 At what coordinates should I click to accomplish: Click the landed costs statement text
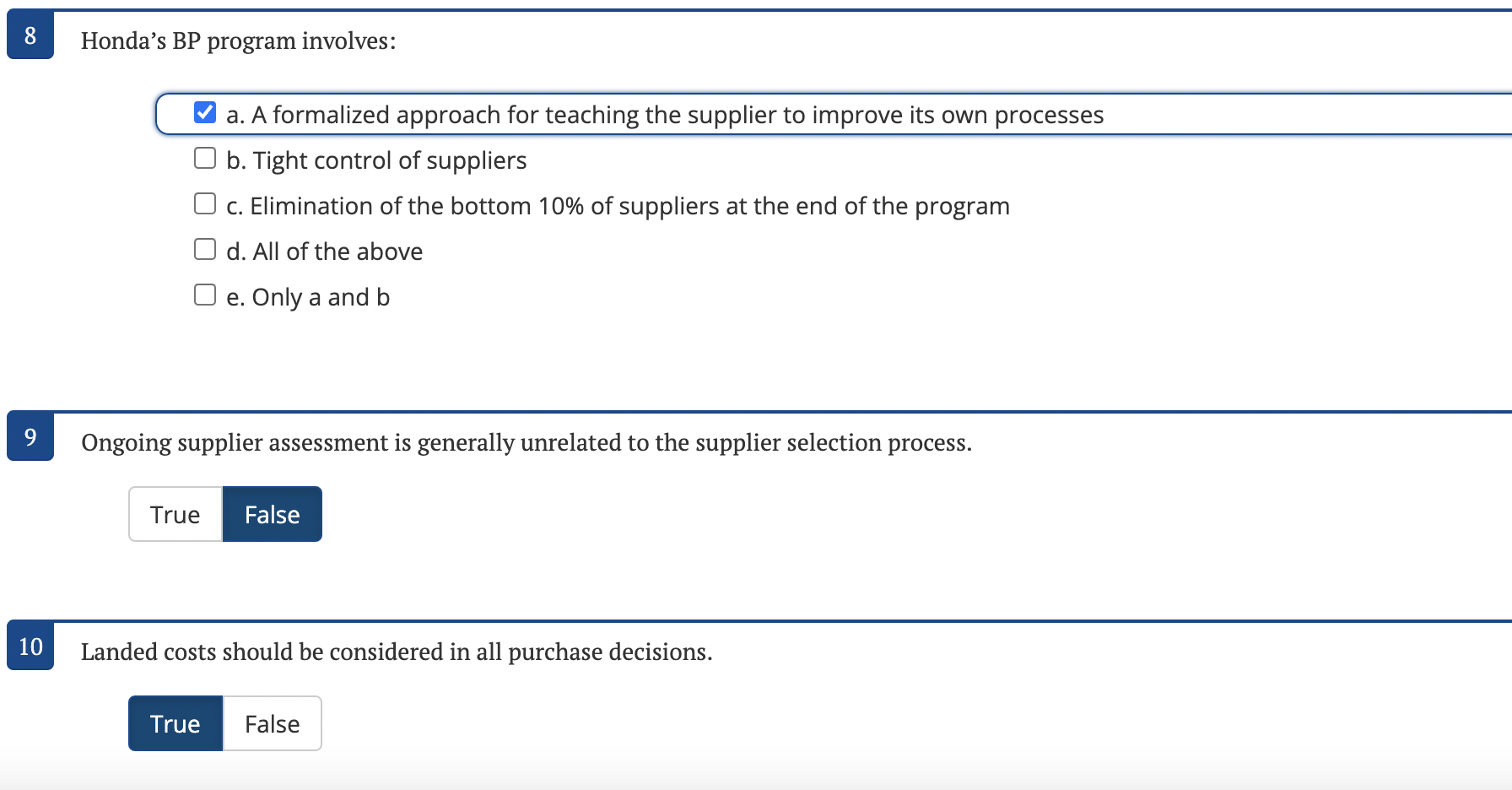pyautogui.click(x=397, y=651)
